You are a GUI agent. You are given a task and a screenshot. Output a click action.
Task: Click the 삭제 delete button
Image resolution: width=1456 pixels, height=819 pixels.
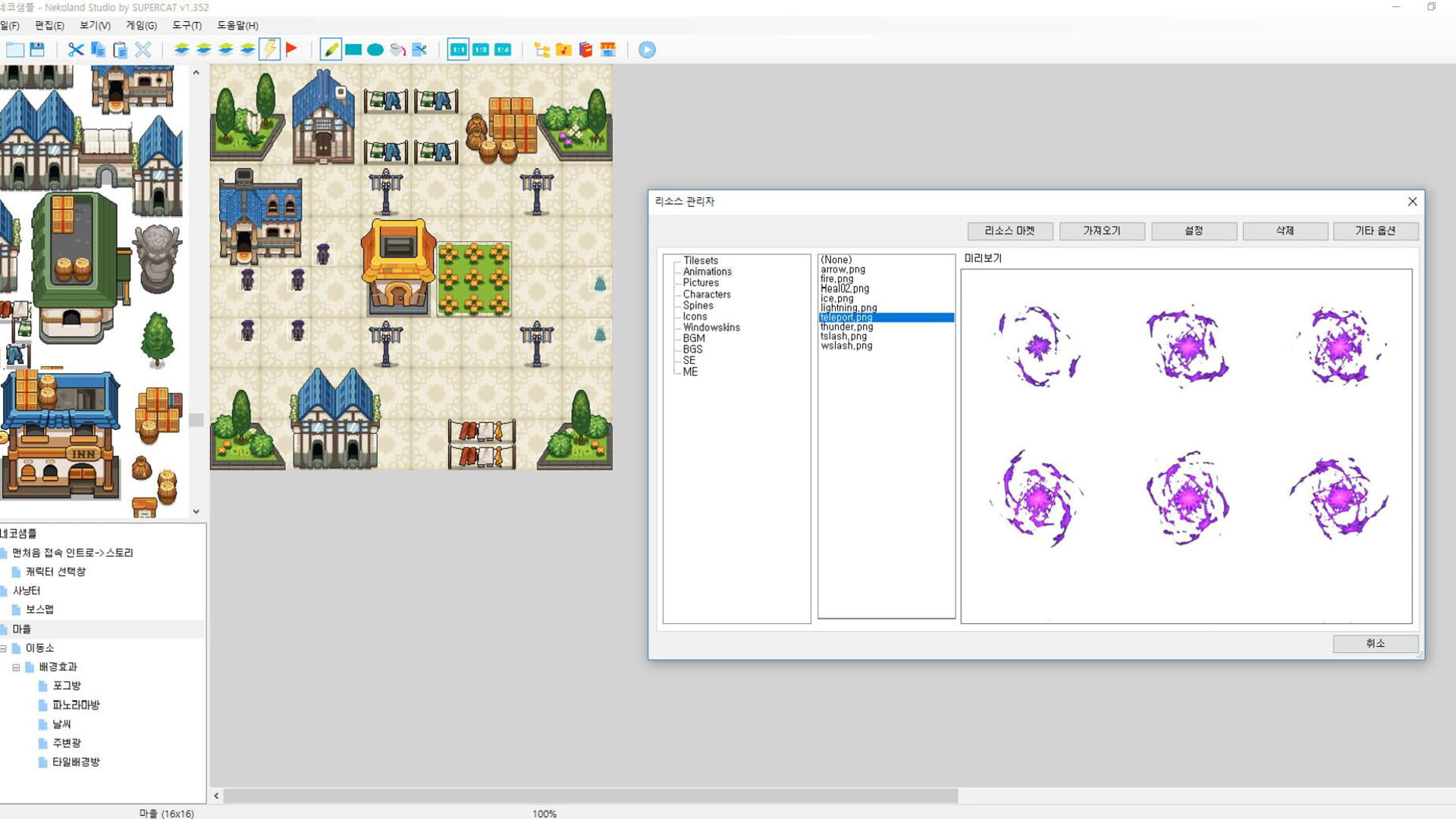coord(1285,231)
